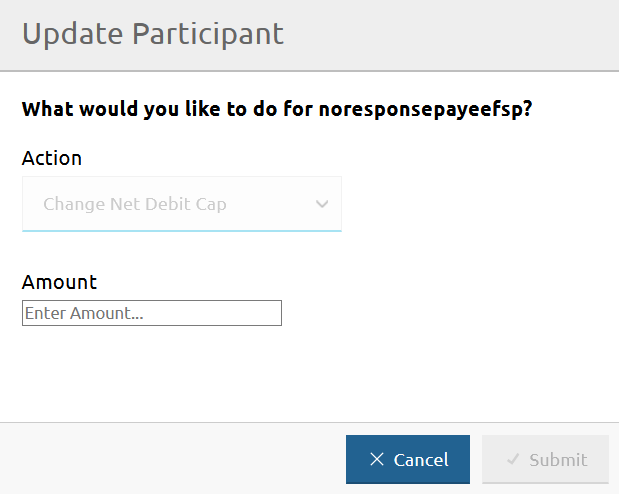Screen dimensions: 619x494
Task: Click empty footer area left of Cancel
Action: (170, 459)
